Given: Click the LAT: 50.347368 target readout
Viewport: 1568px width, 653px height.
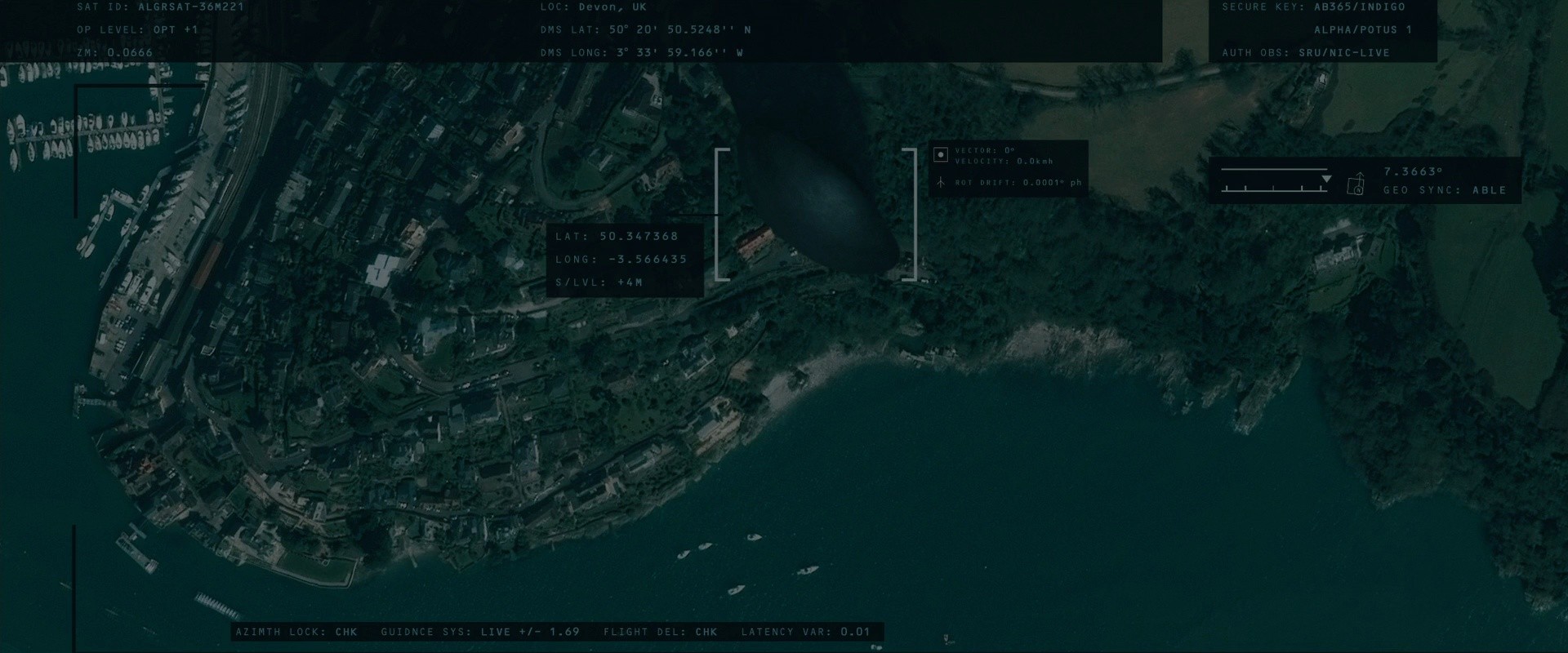Looking at the screenshot, I should tap(617, 236).
